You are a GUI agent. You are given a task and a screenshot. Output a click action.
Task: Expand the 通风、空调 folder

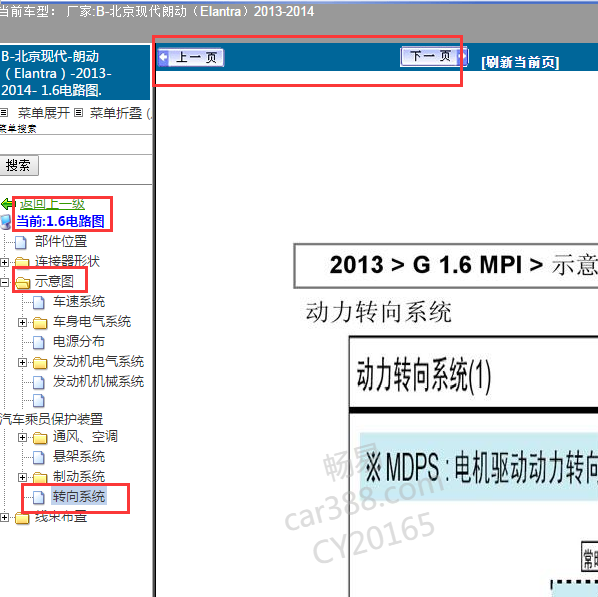23,437
